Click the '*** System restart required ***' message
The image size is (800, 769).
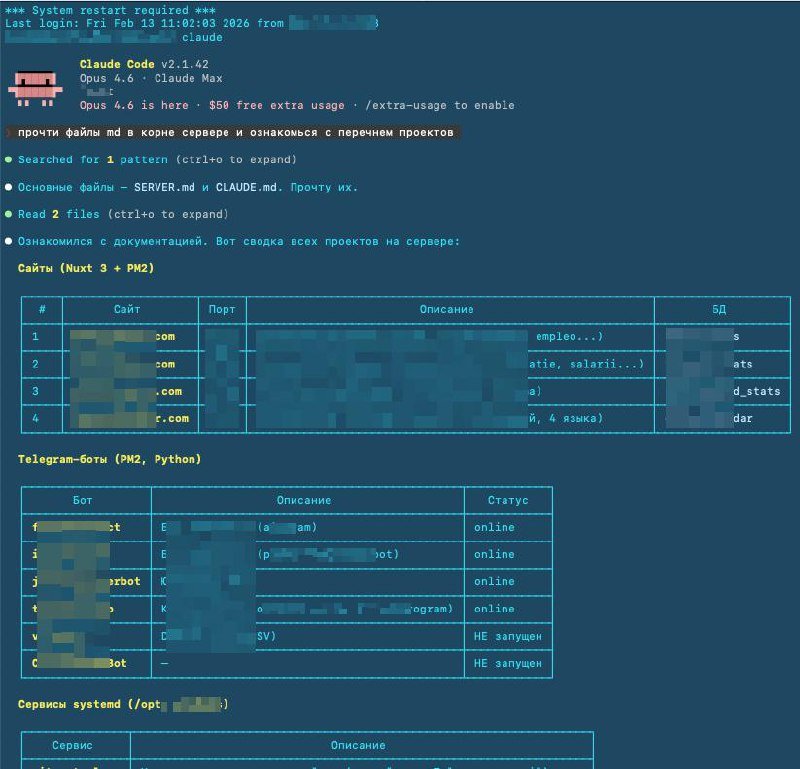[110, 10]
